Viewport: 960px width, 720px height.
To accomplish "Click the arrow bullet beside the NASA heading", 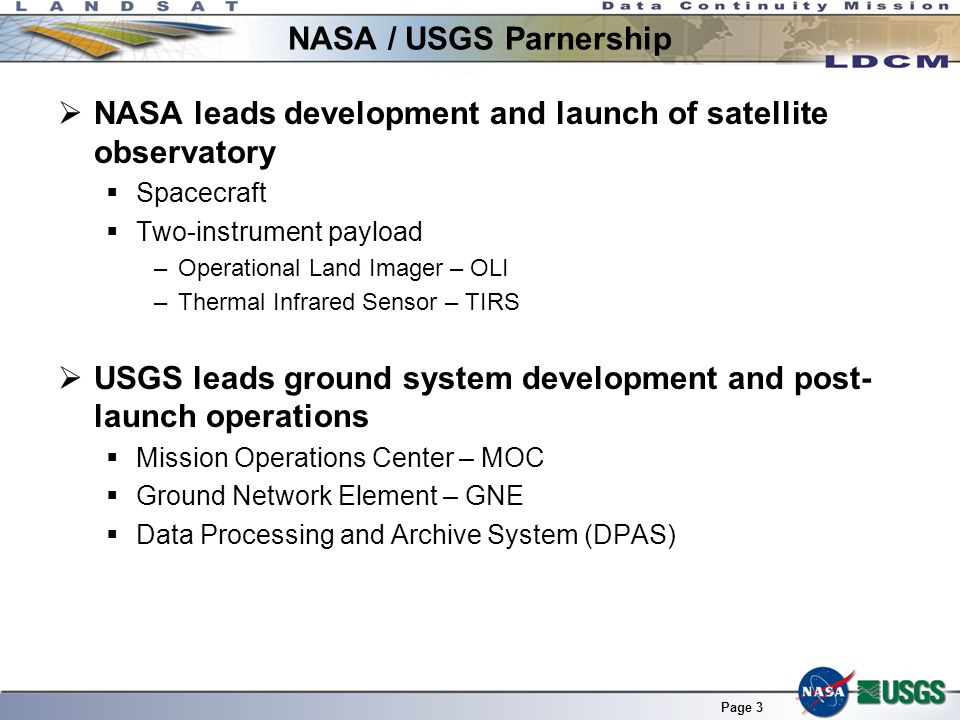I will 70,113.
